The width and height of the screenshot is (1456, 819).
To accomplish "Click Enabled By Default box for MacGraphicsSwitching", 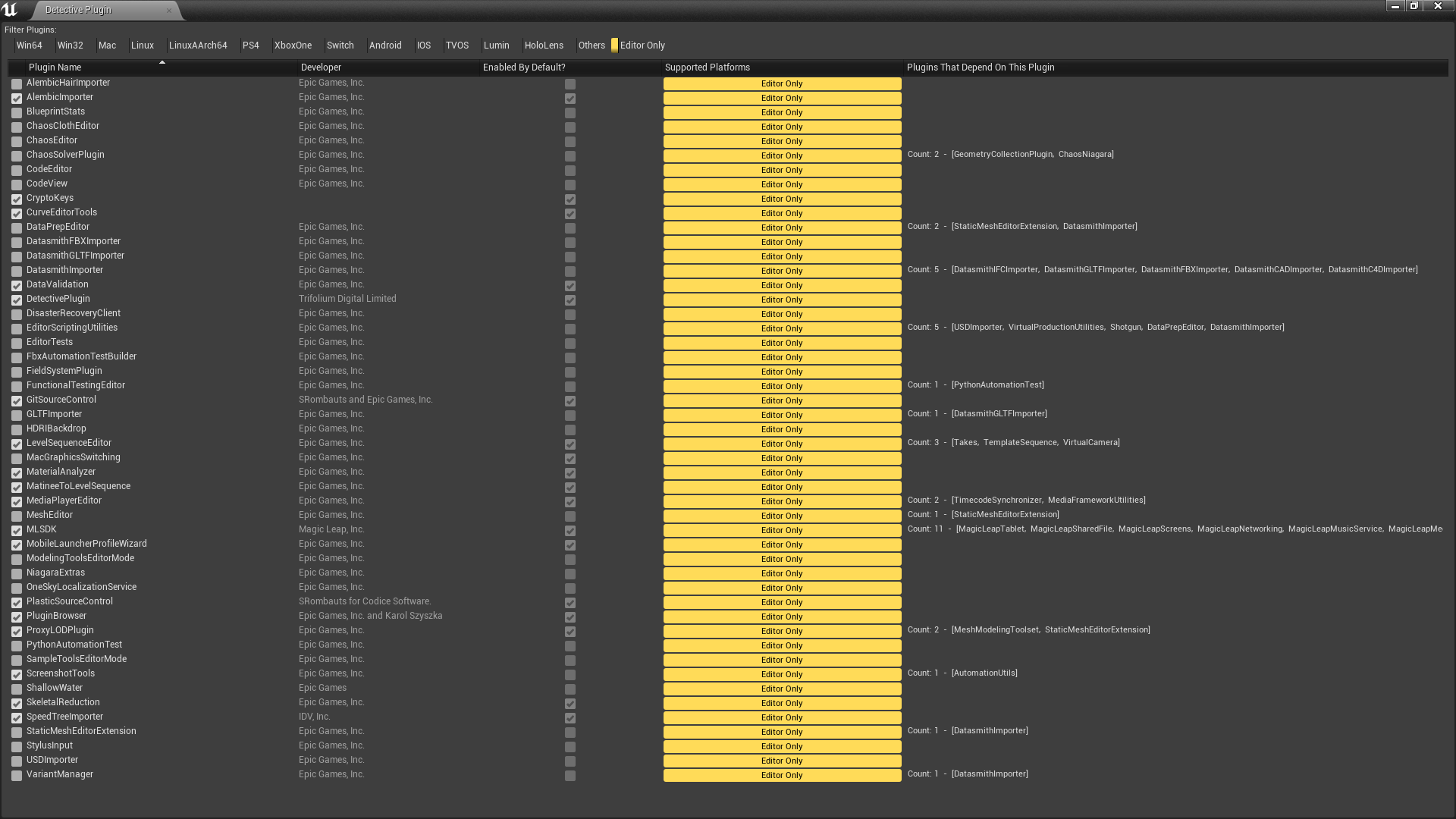I will pos(570,459).
